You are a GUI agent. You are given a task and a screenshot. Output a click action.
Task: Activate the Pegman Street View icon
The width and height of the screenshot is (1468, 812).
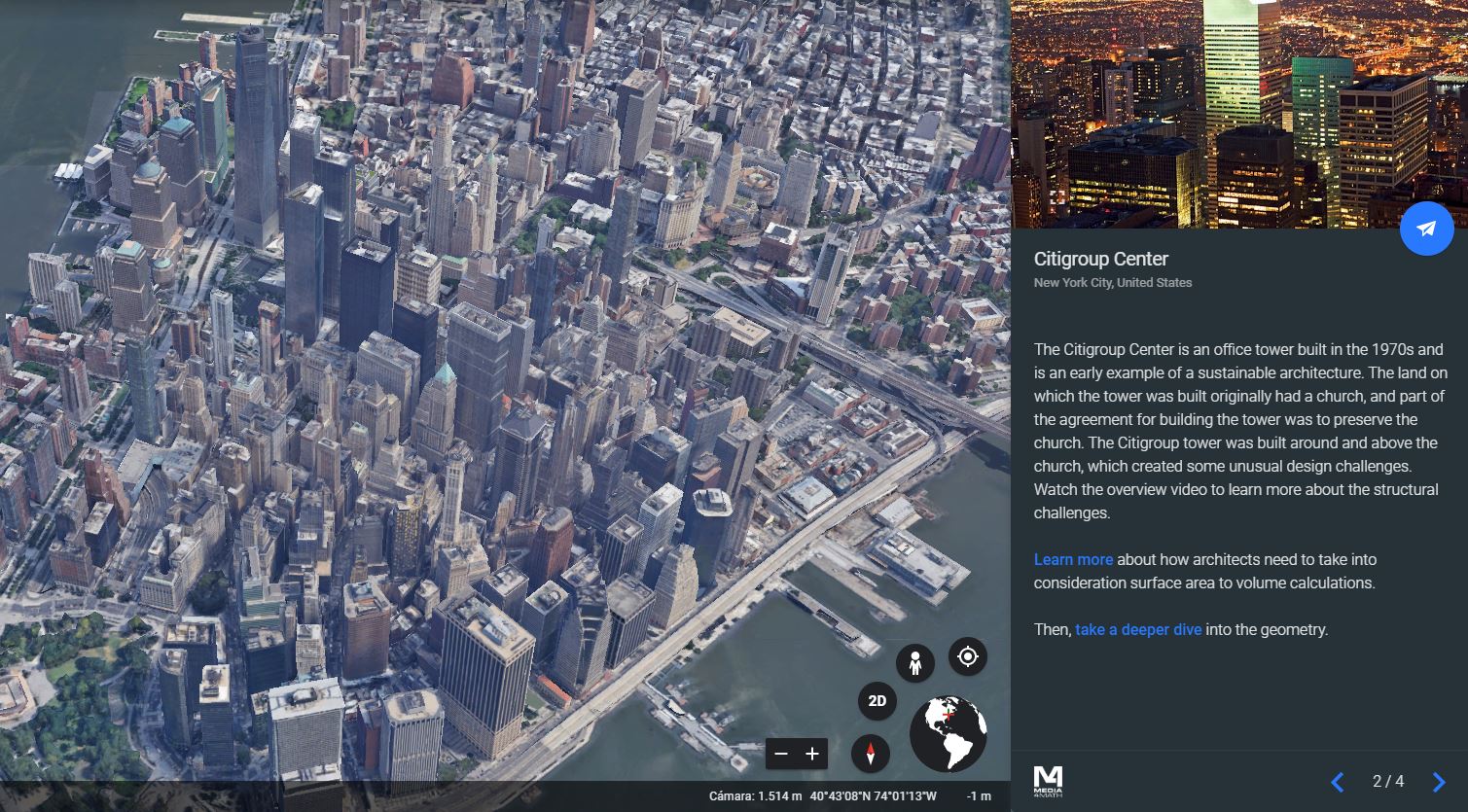(x=914, y=663)
